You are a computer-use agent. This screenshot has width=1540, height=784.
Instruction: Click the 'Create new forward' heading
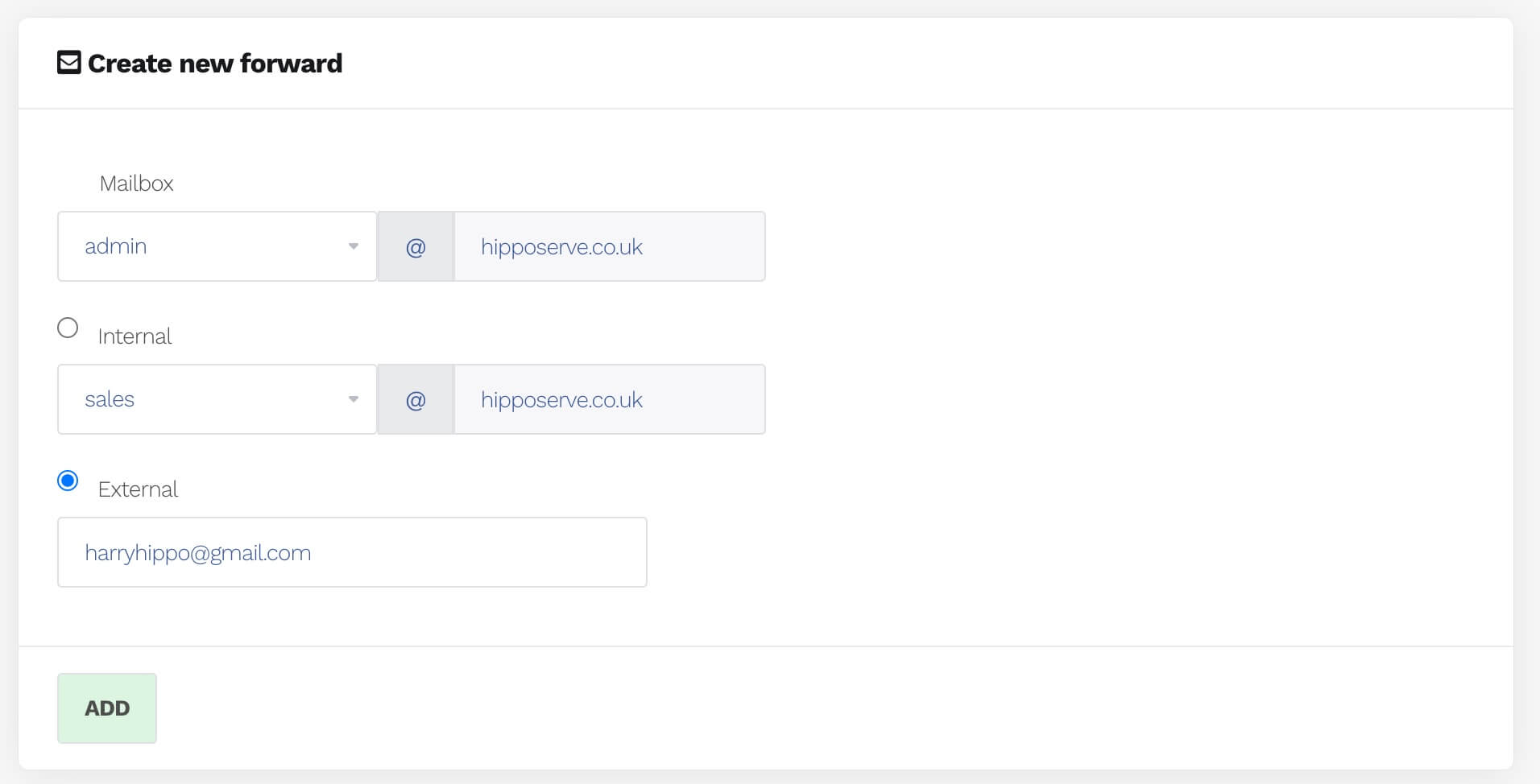(215, 64)
